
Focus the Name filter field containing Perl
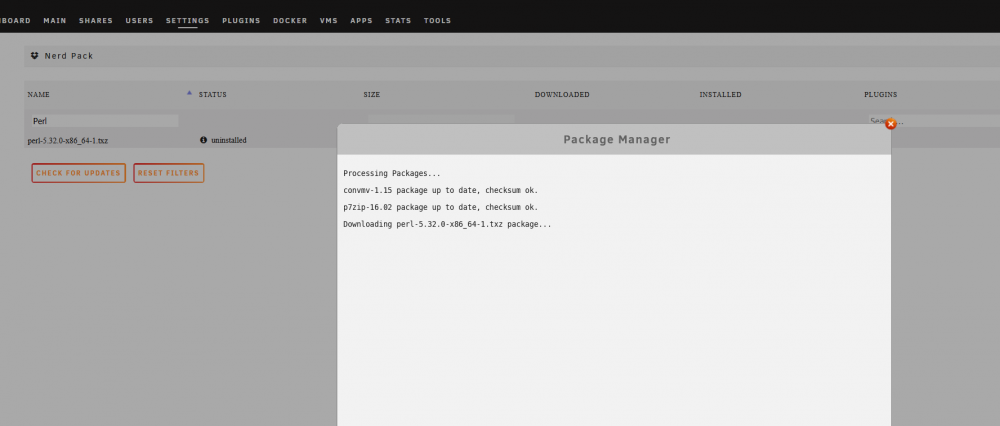(x=105, y=121)
